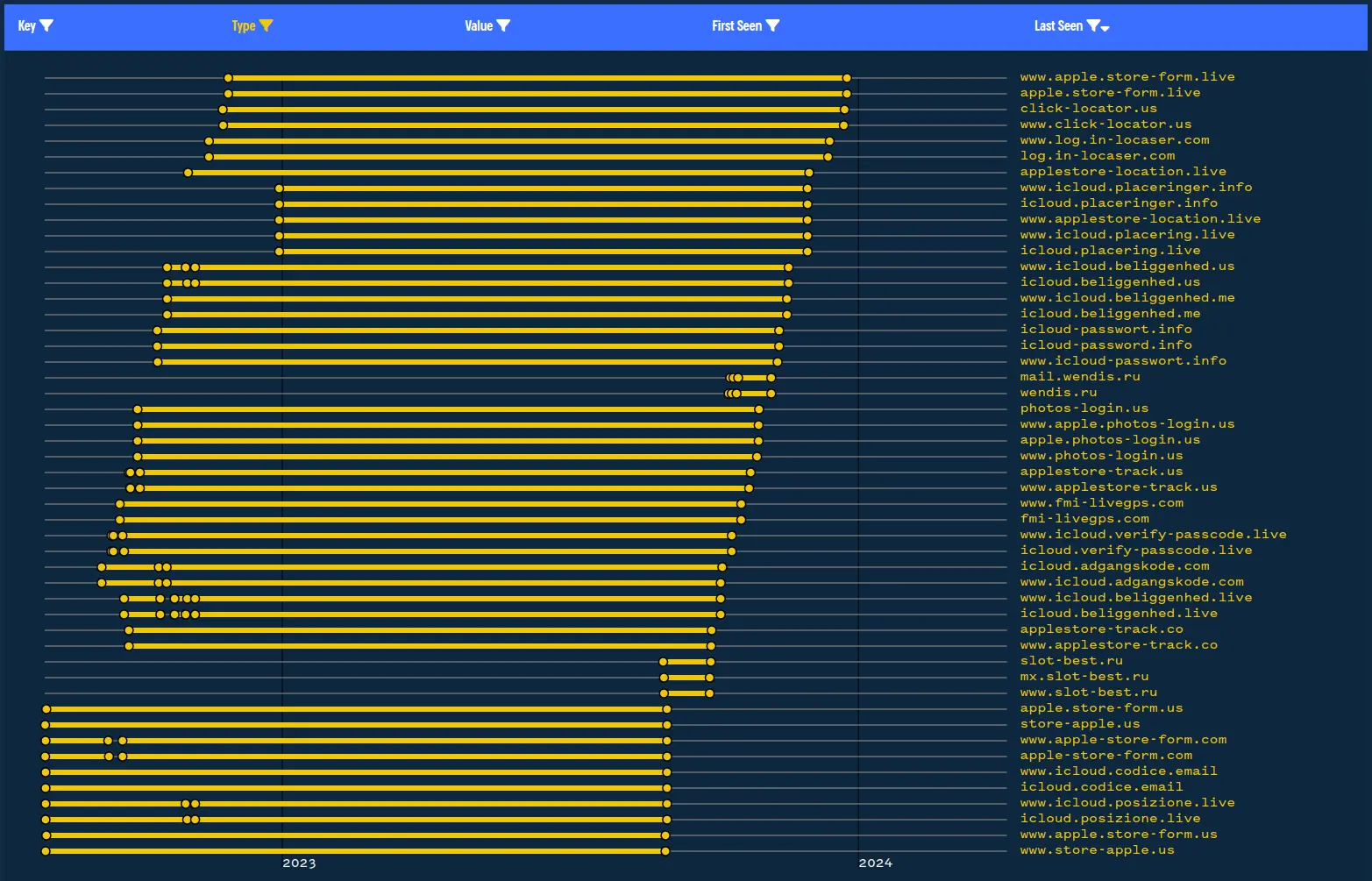Screen dimensions: 1372x881
Task: Select the mail.wendis.ru label
Action: tap(1080, 377)
